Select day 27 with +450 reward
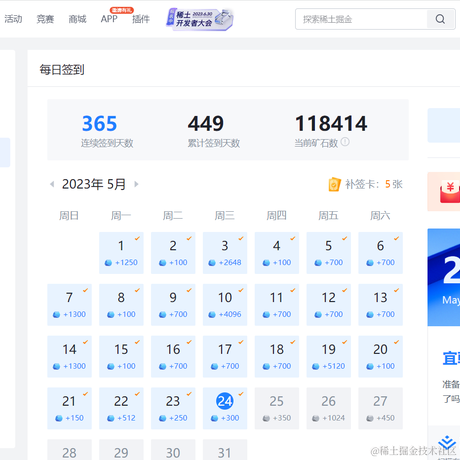The height and width of the screenshot is (460, 460). tap(380, 408)
